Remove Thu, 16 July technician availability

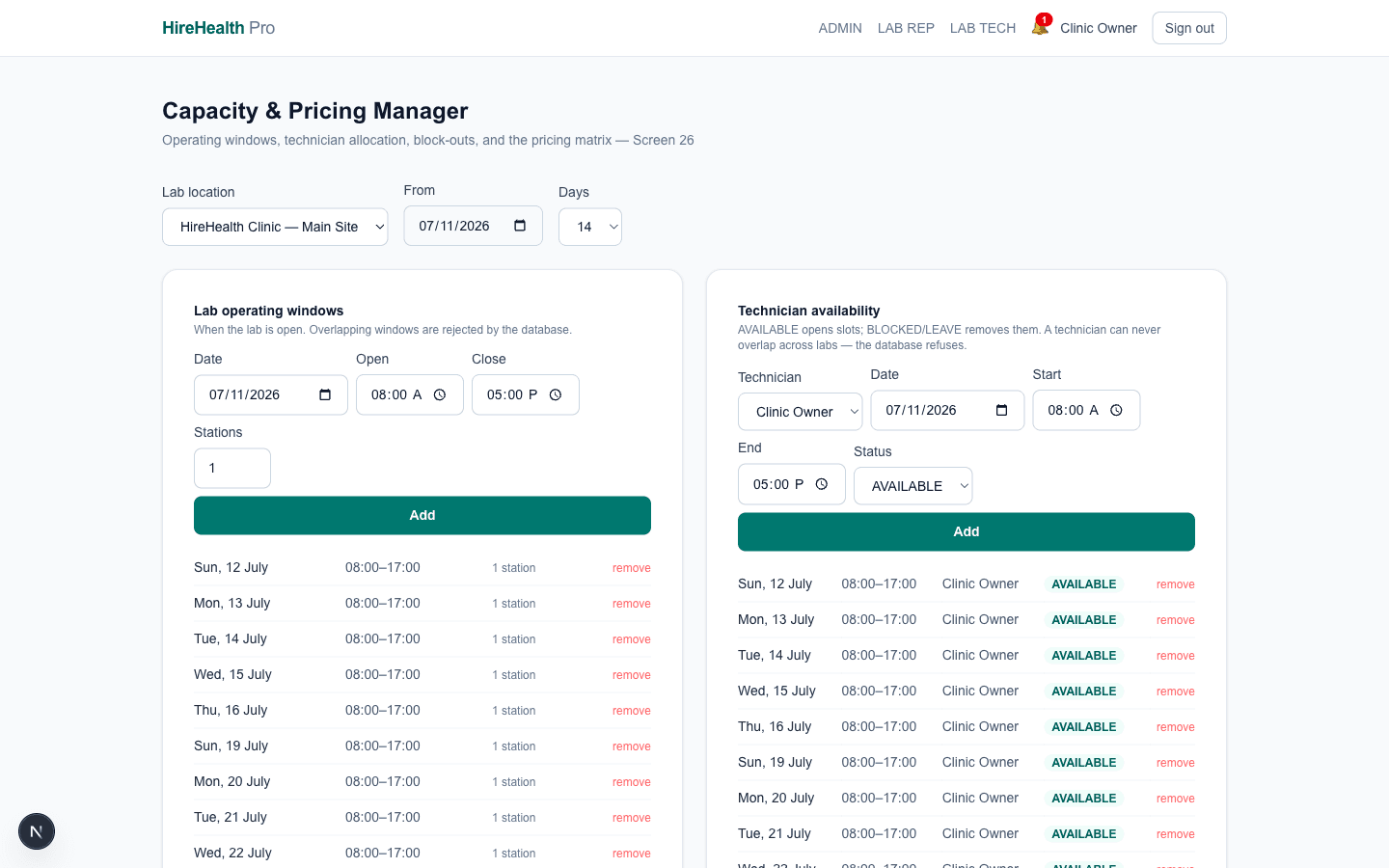1176,727
